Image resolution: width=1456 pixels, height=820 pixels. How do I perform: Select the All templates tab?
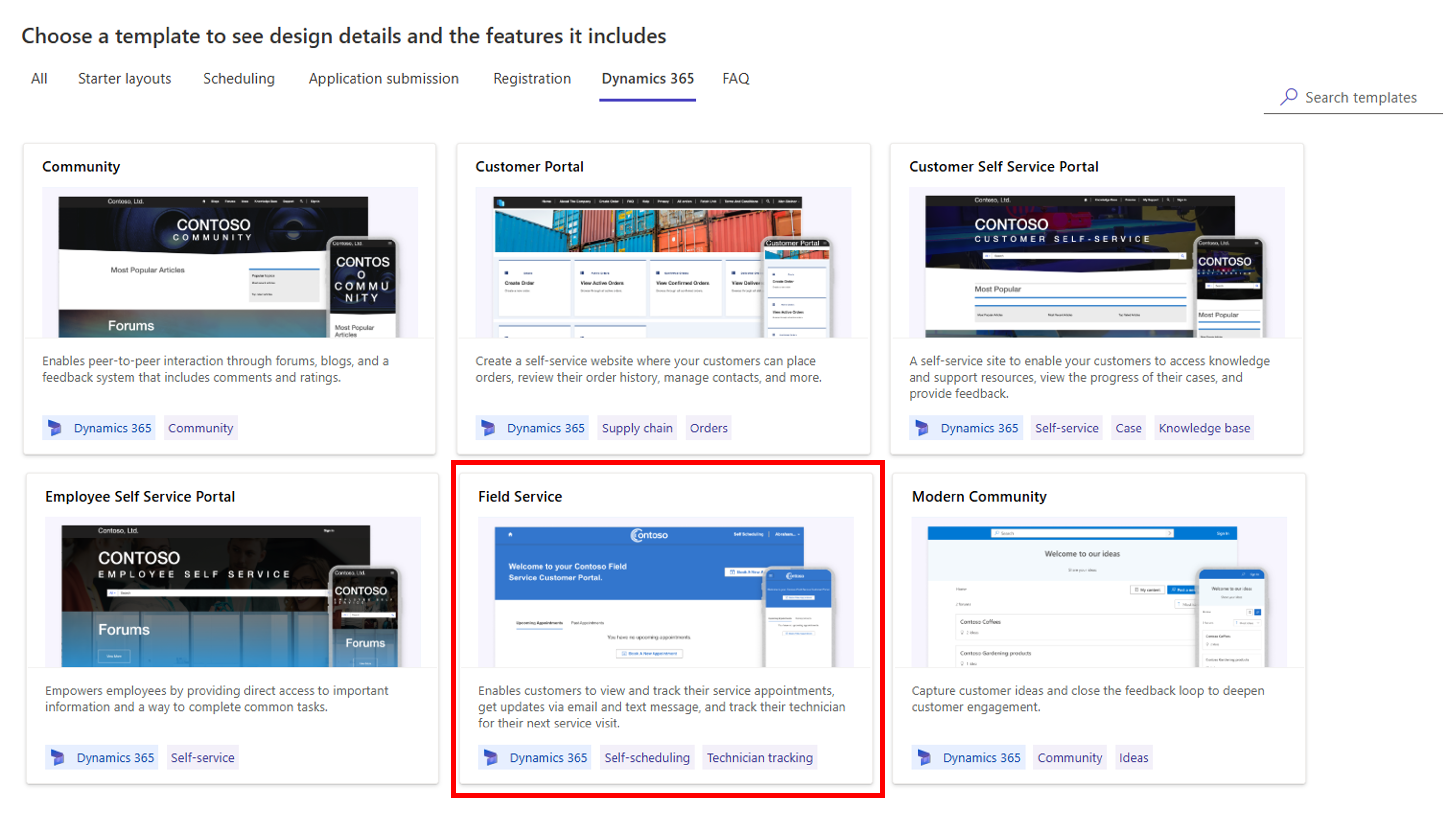coord(39,79)
